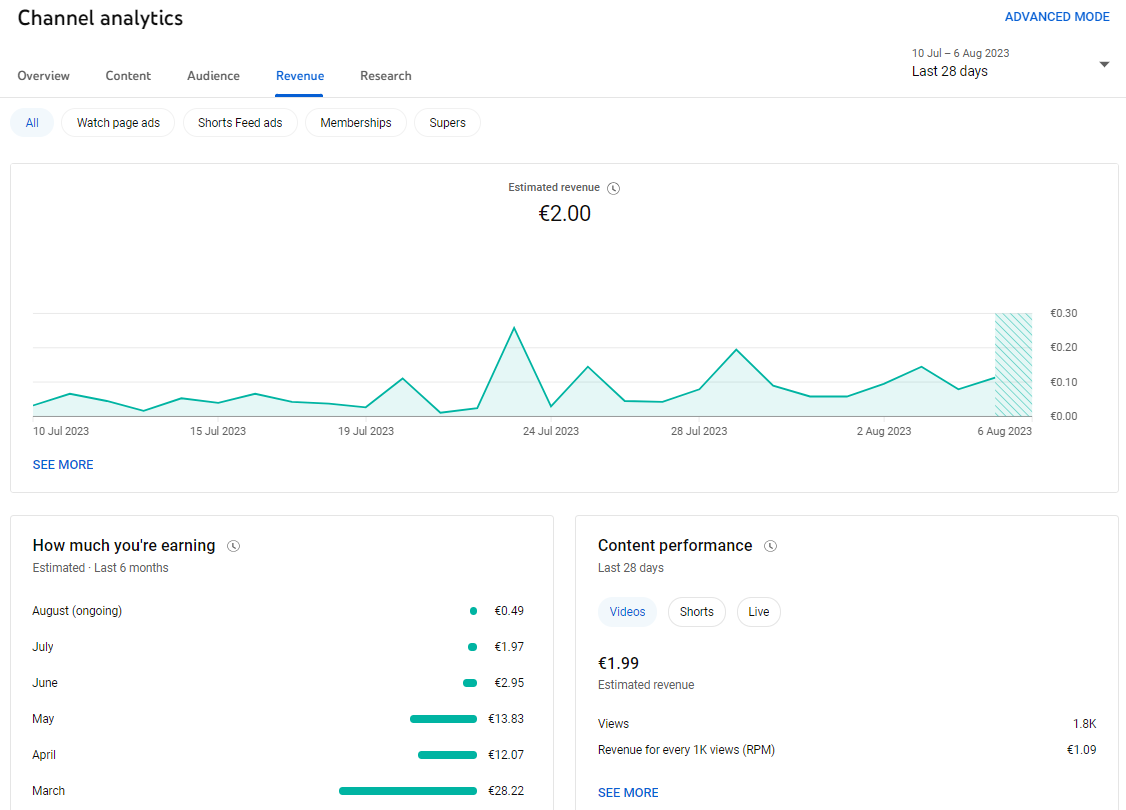Click the March earnings bar

click(x=408, y=791)
